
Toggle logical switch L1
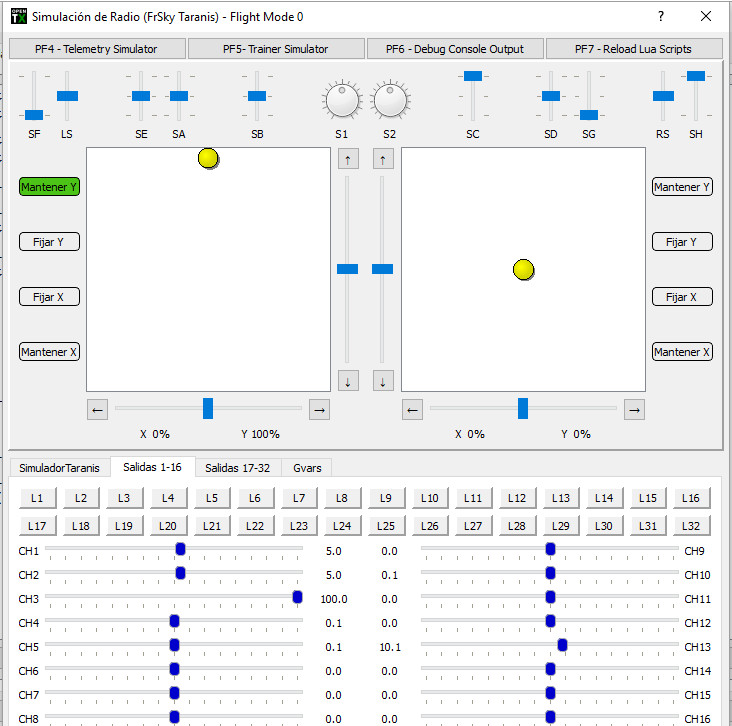(37, 498)
